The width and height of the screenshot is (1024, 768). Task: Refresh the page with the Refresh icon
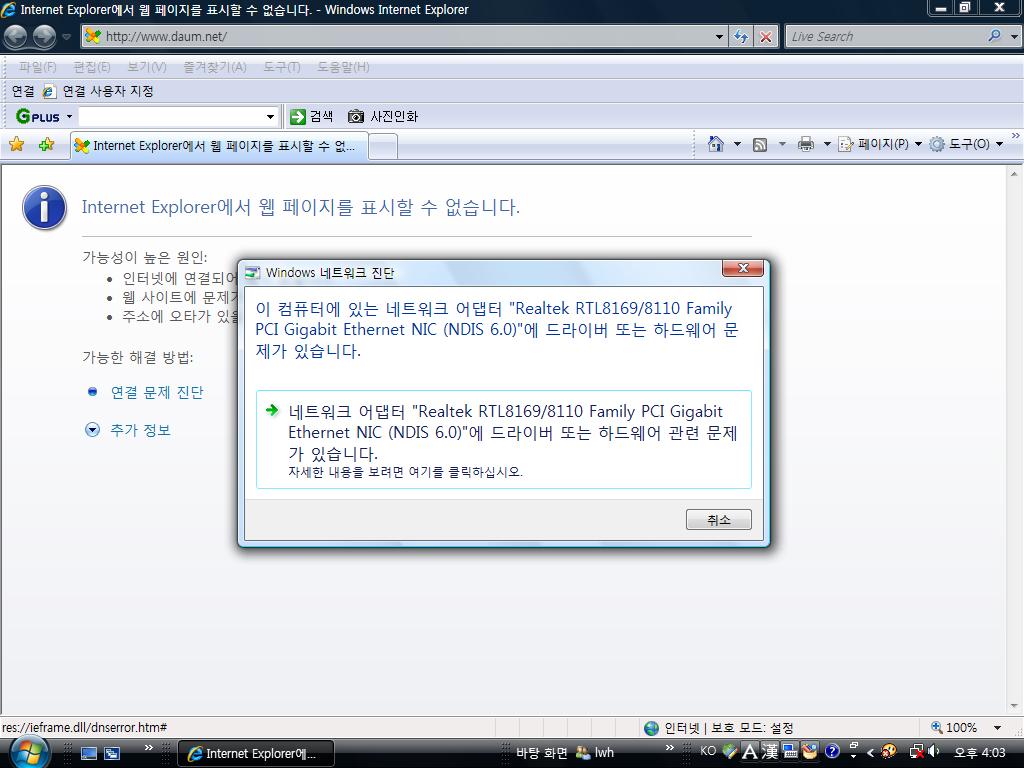(x=741, y=37)
